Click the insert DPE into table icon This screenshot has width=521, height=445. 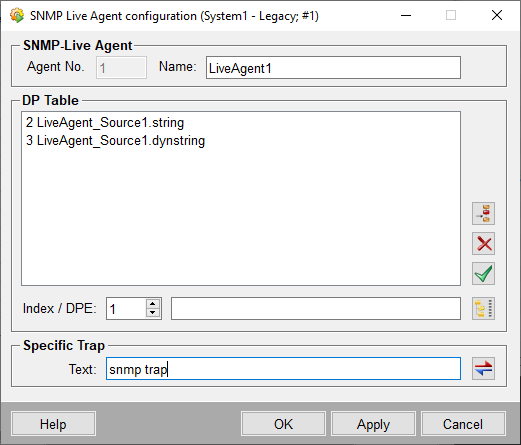(x=483, y=214)
